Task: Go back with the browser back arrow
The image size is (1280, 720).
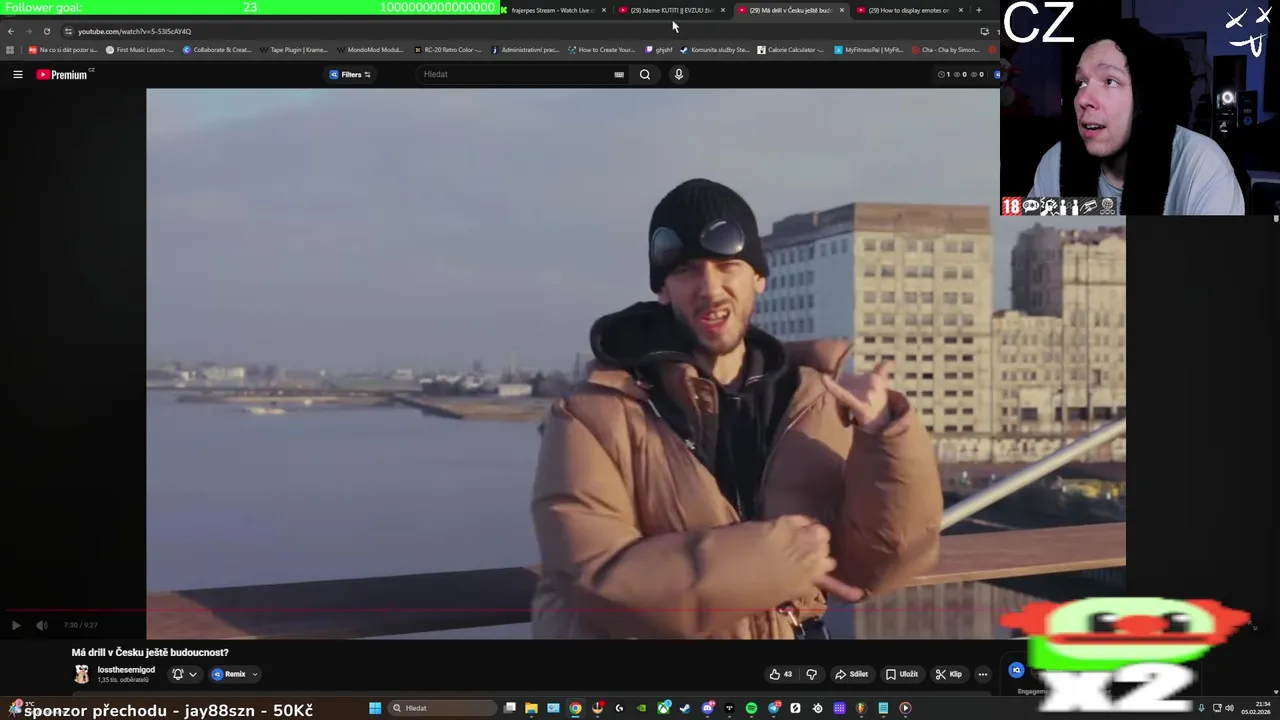Action: tap(11, 31)
